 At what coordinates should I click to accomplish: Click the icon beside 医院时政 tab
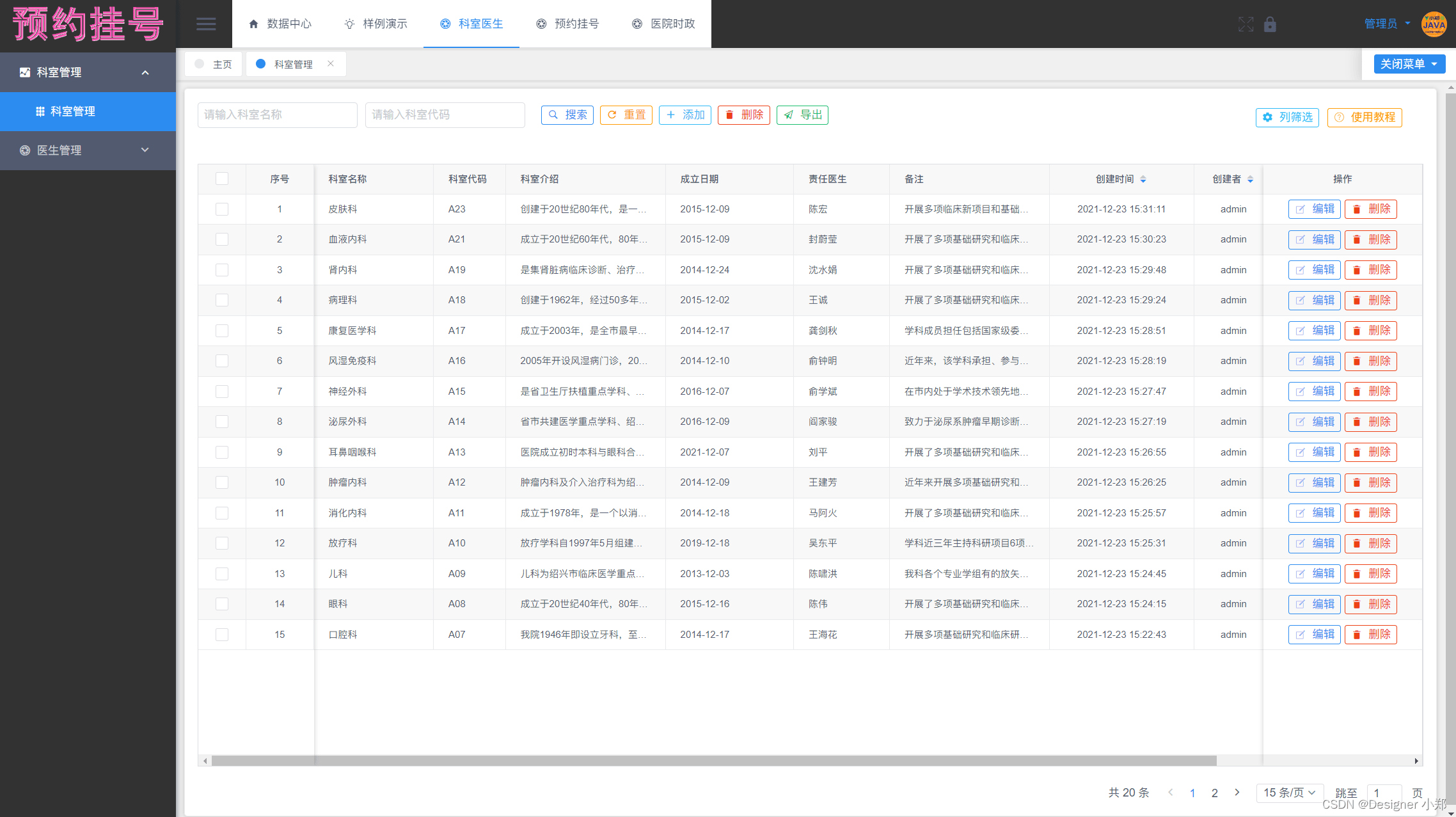tap(637, 24)
